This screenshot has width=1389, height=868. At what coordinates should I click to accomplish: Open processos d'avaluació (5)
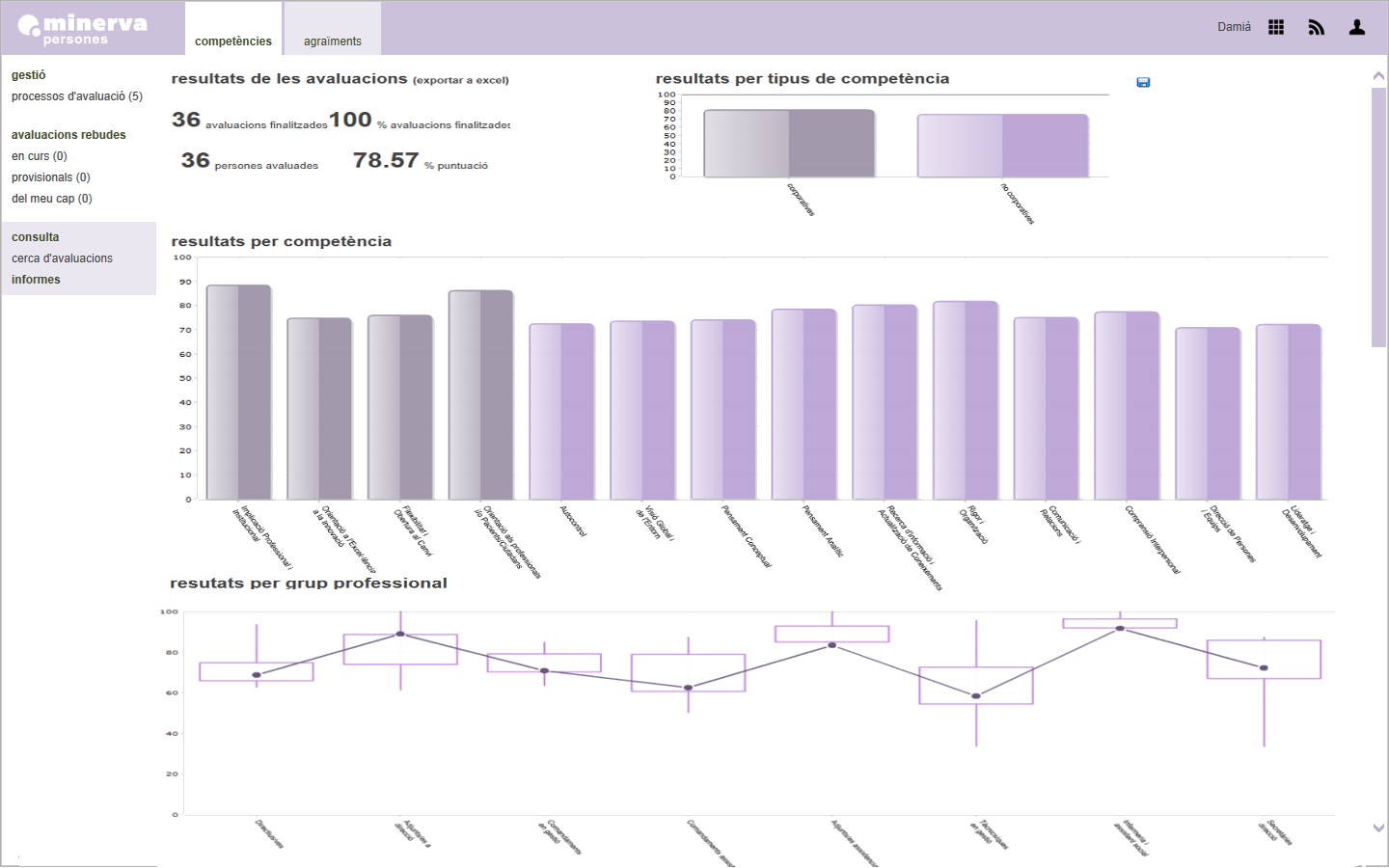coord(77,96)
